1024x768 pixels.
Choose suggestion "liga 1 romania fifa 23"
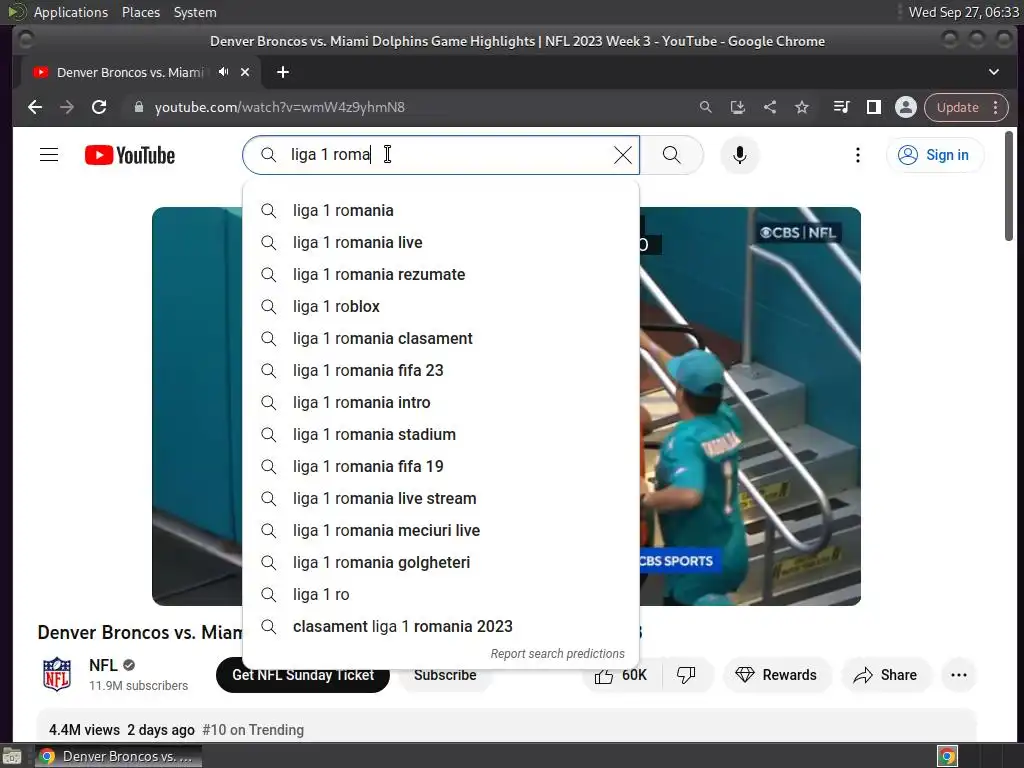pyautogui.click(x=441, y=370)
